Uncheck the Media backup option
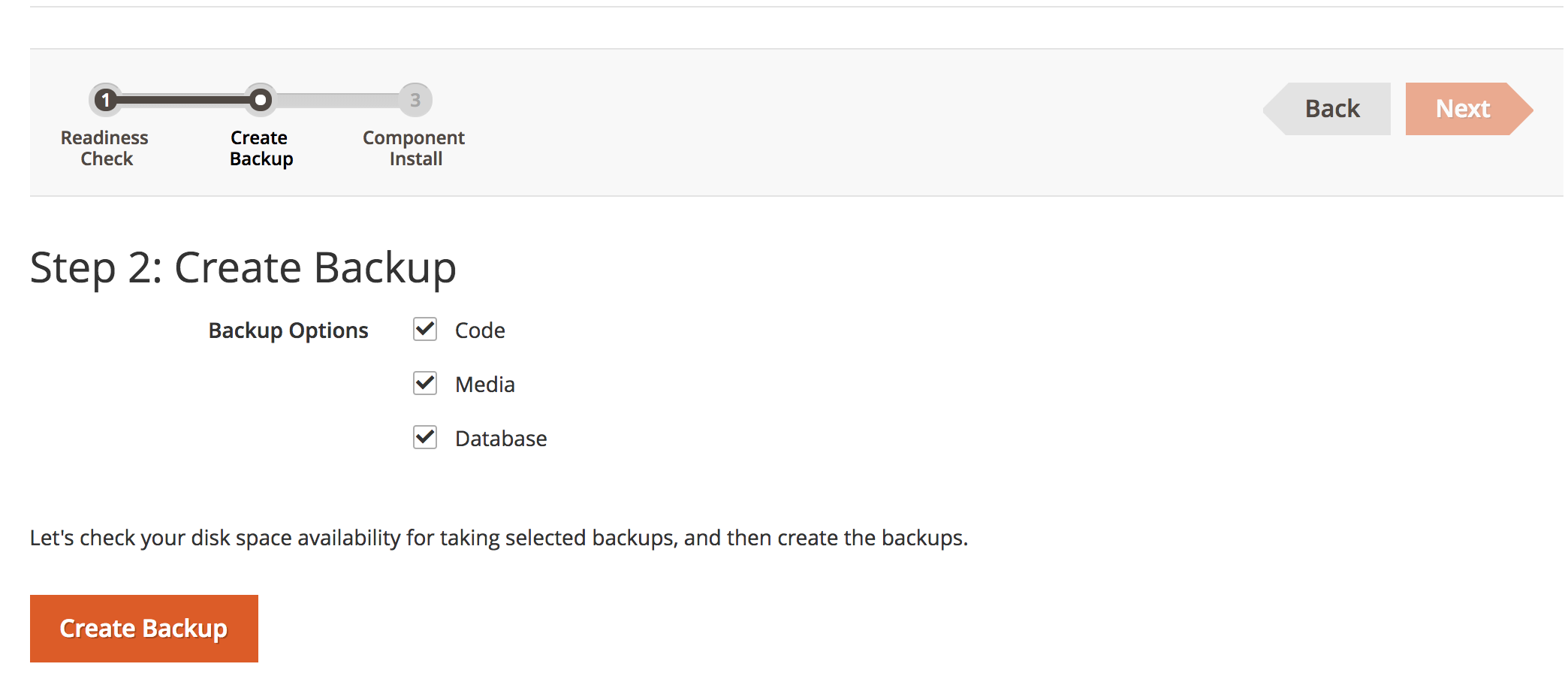 (425, 383)
